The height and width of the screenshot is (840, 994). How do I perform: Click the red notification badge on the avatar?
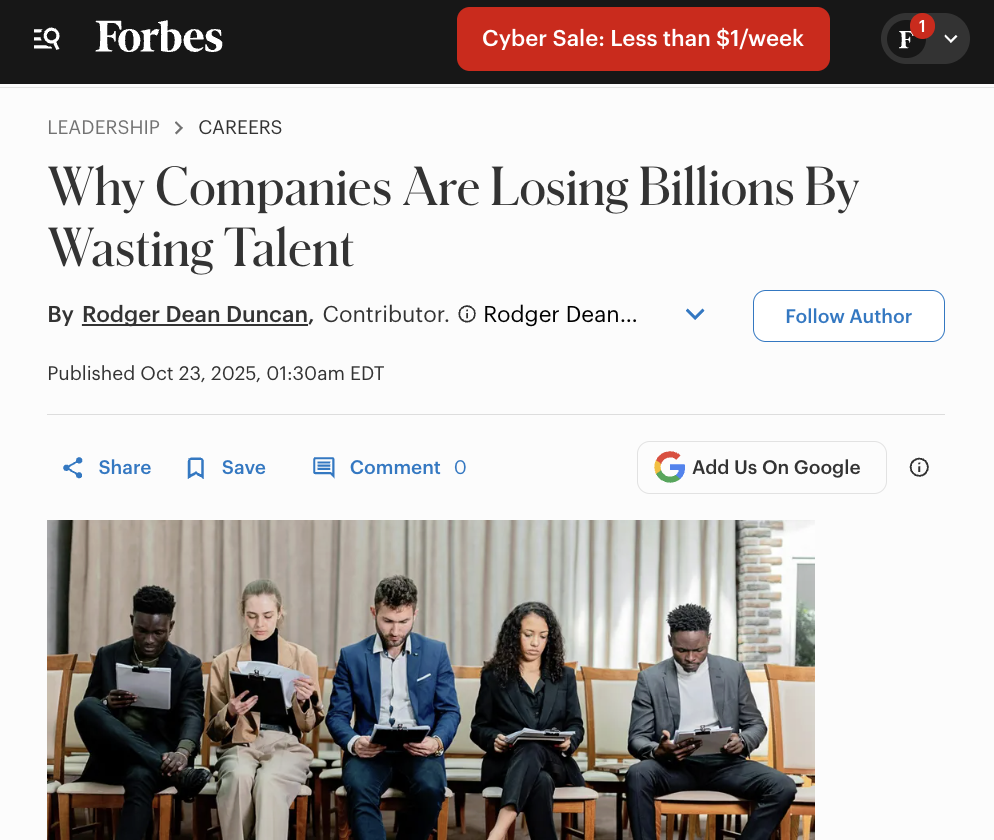pyautogui.click(x=921, y=25)
